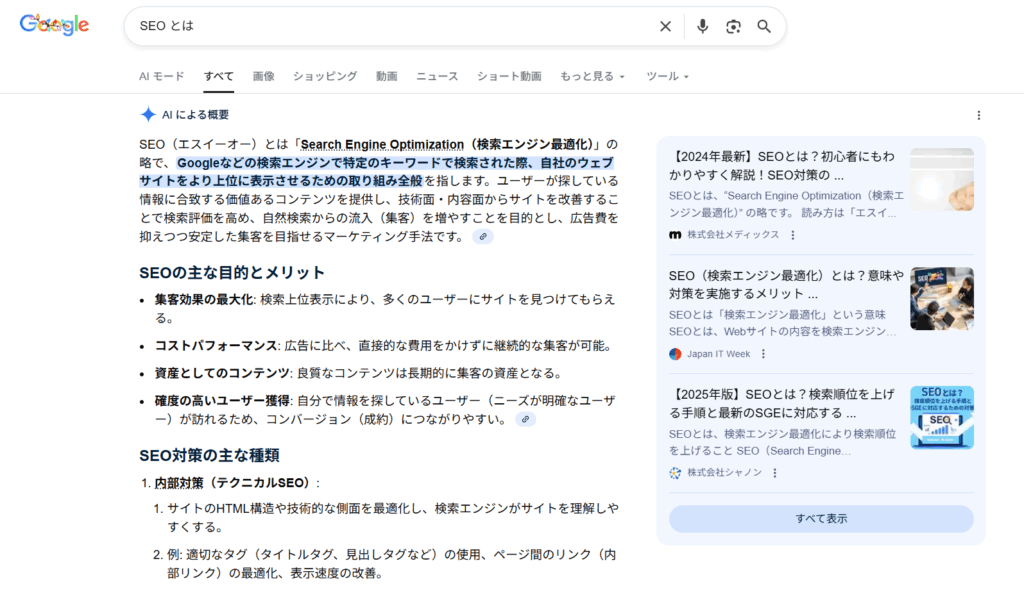This screenshot has width=1024, height=593.
Task: Expand the もっと見る dropdown
Action: click(590, 75)
